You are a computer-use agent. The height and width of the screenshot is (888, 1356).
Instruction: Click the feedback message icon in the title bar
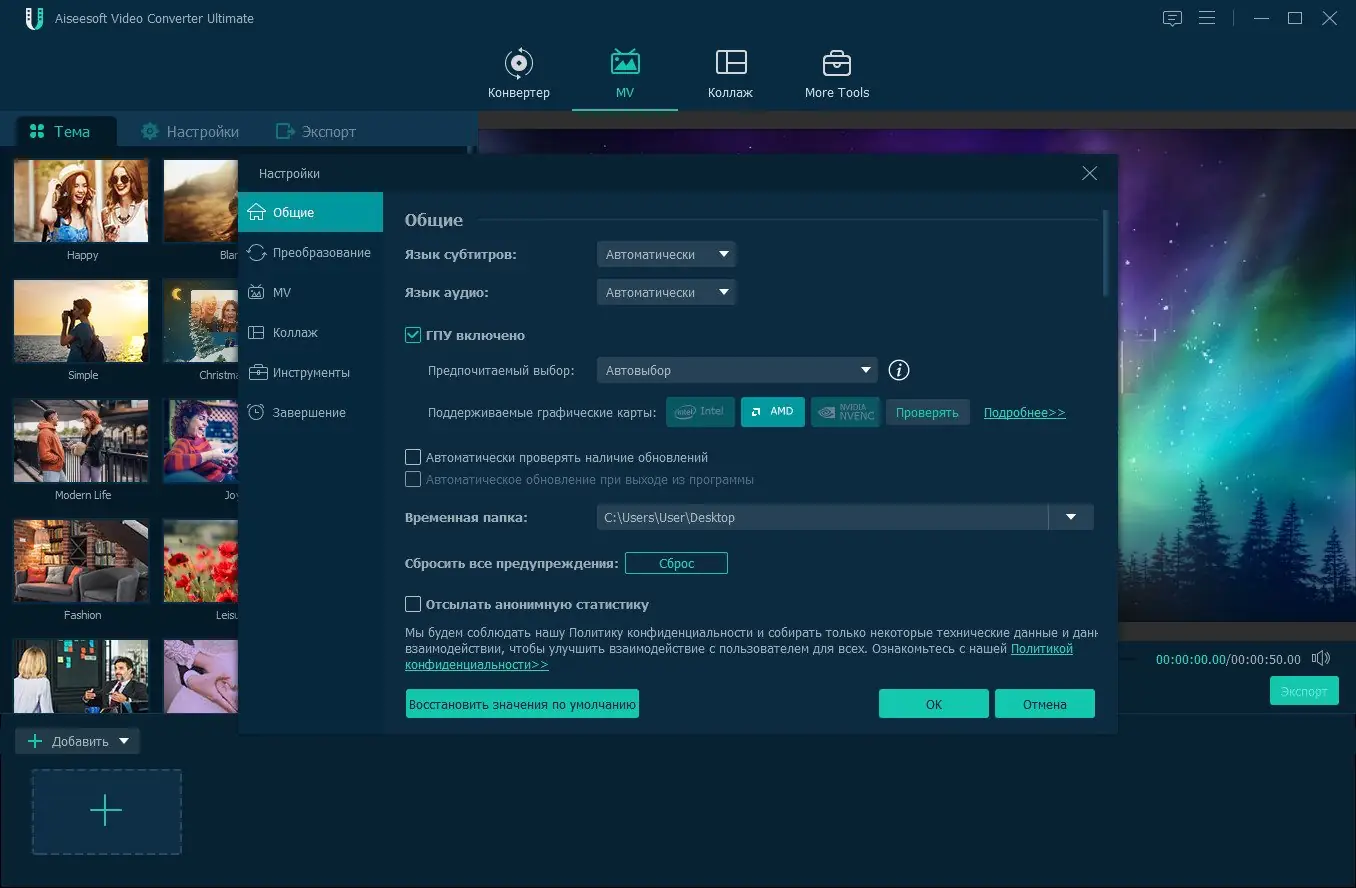[x=1172, y=18]
